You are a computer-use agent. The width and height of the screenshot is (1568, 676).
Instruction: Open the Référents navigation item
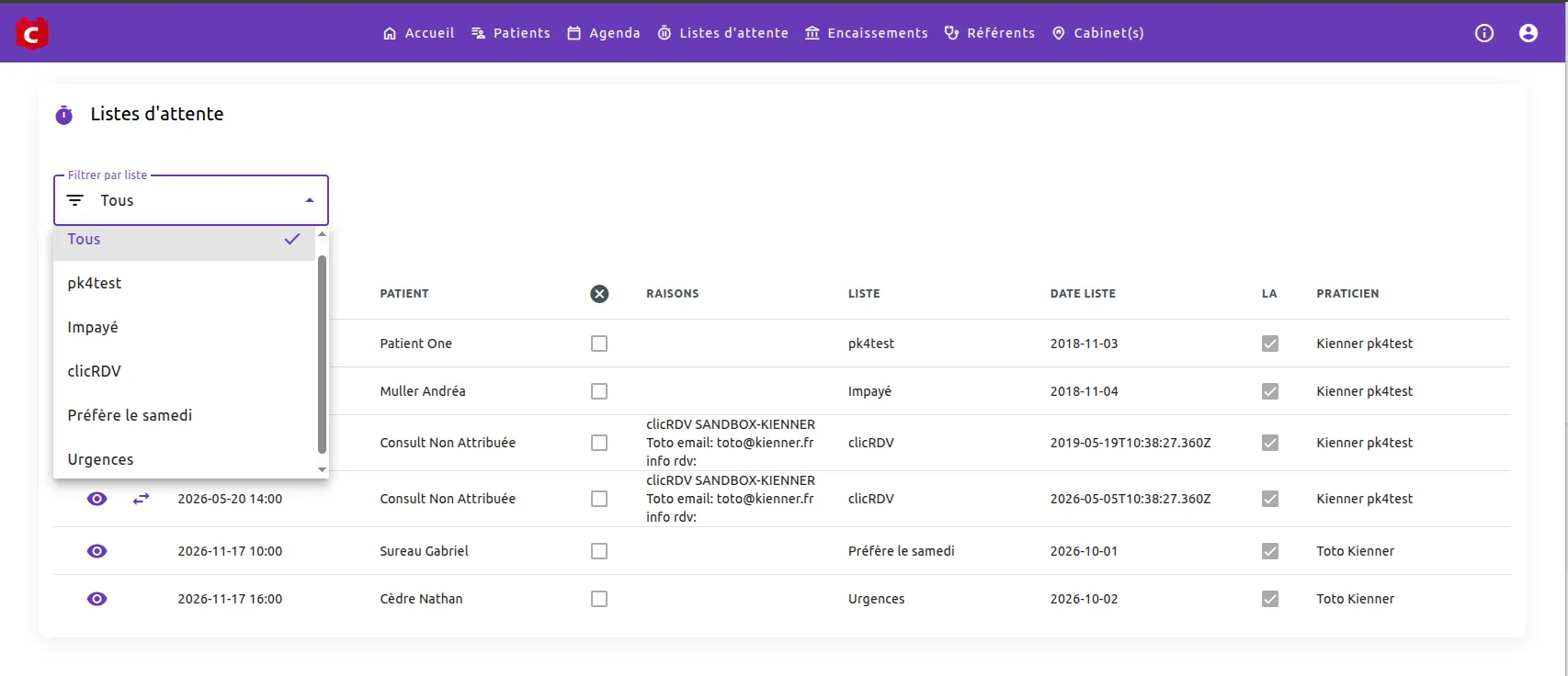[x=990, y=33]
